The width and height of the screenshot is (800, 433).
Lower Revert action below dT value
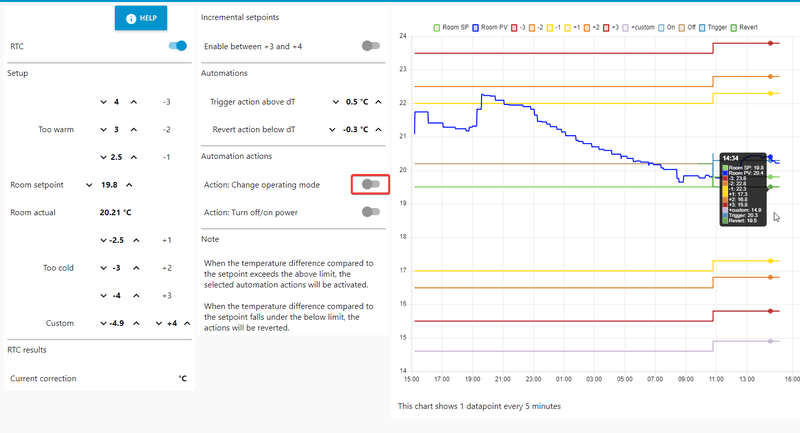click(331, 129)
